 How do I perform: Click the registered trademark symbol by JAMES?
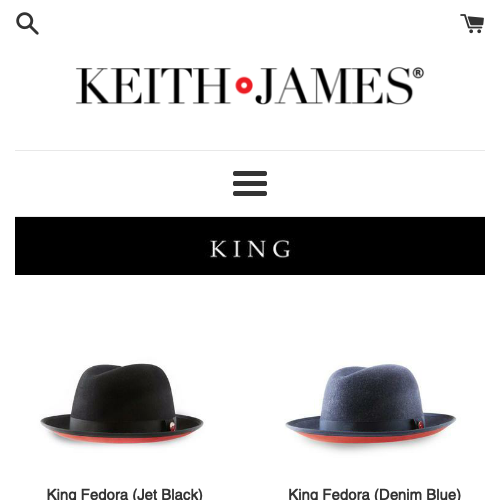418,73
